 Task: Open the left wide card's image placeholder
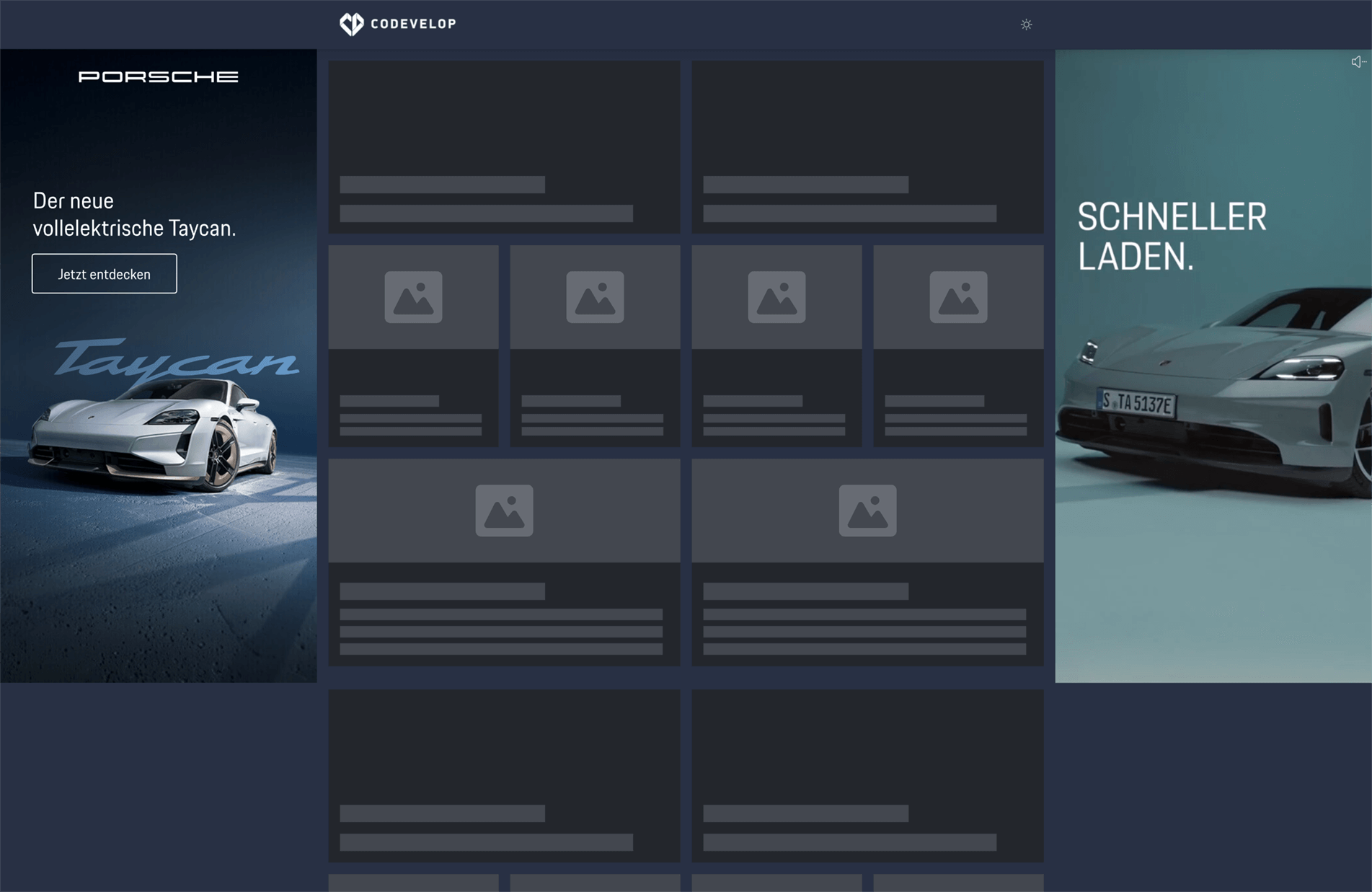coord(504,511)
